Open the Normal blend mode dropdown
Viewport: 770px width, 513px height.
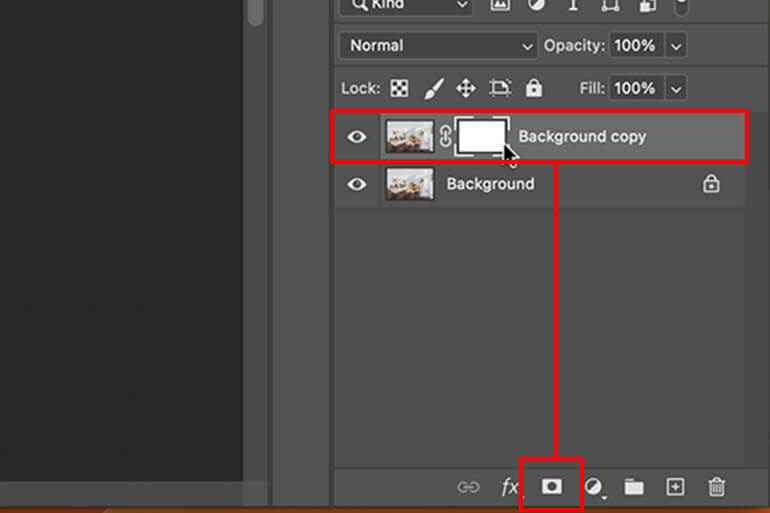click(x=438, y=46)
